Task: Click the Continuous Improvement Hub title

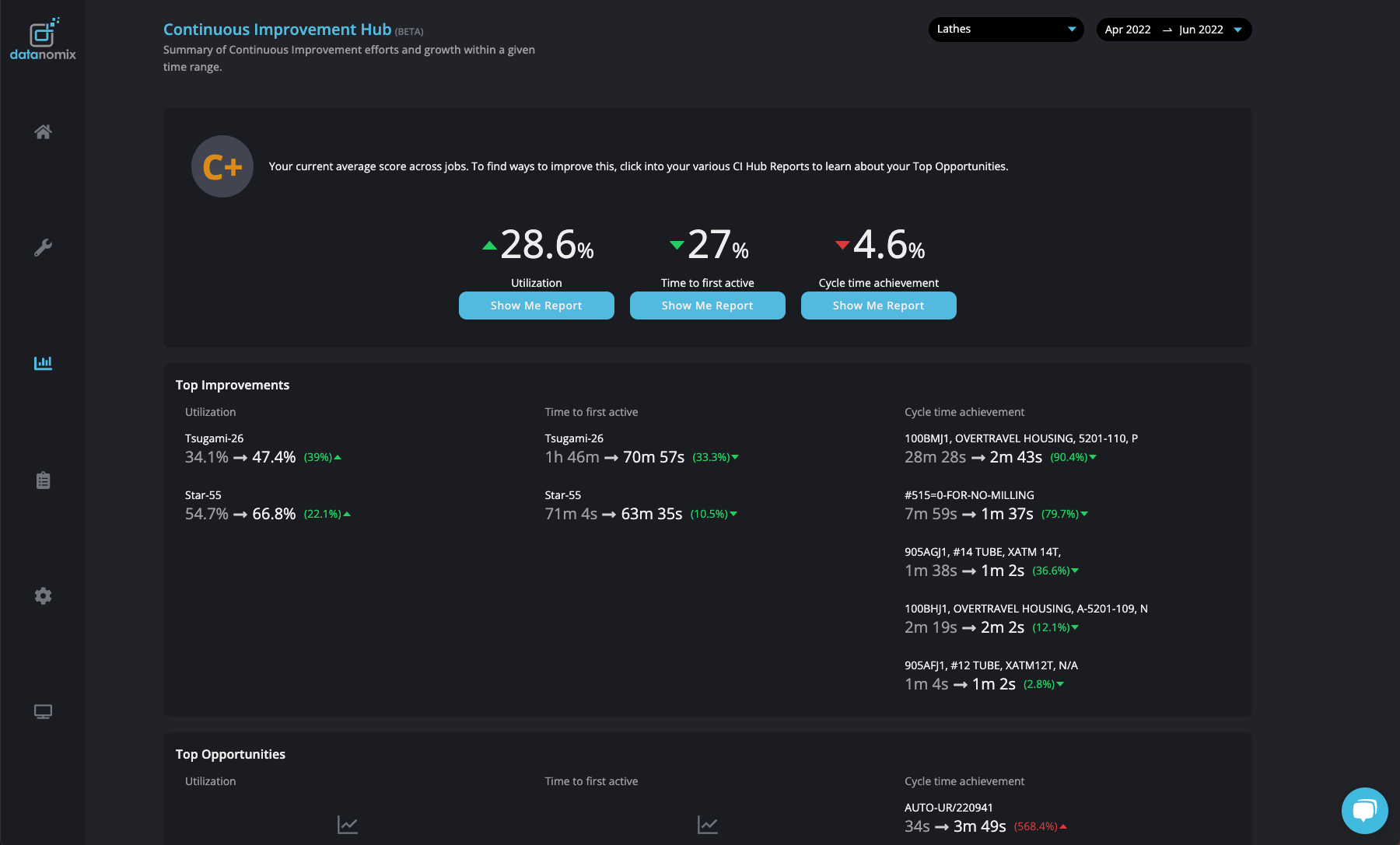Action: (276, 29)
